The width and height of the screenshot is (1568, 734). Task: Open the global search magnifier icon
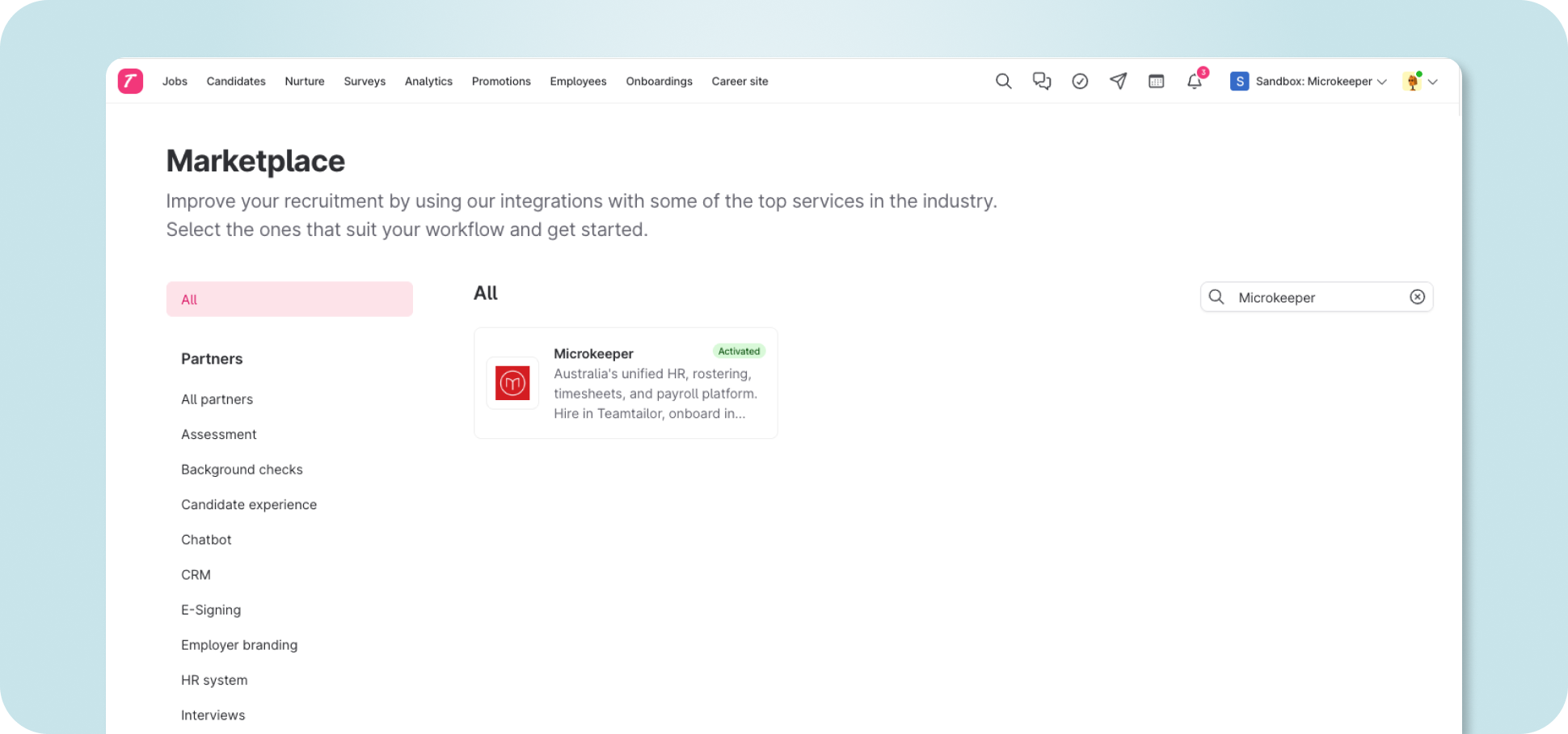(1003, 81)
